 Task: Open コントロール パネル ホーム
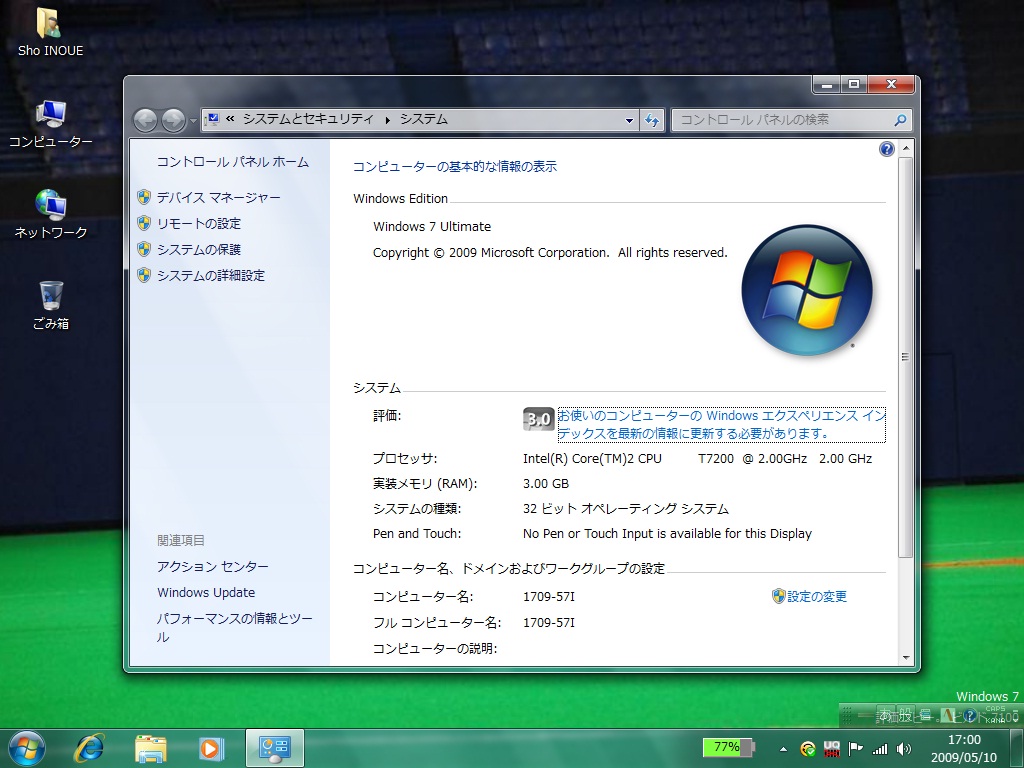232,162
